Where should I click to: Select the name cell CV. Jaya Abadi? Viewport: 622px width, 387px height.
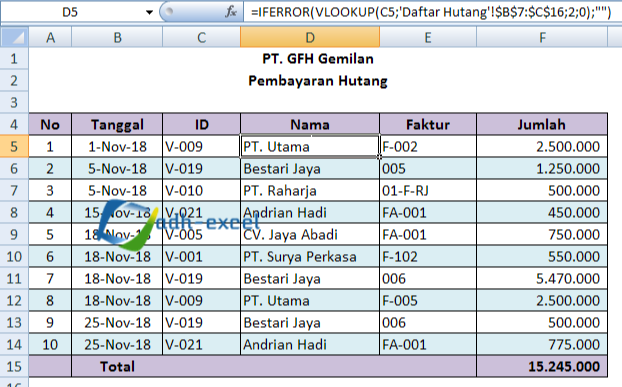[310, 235]
